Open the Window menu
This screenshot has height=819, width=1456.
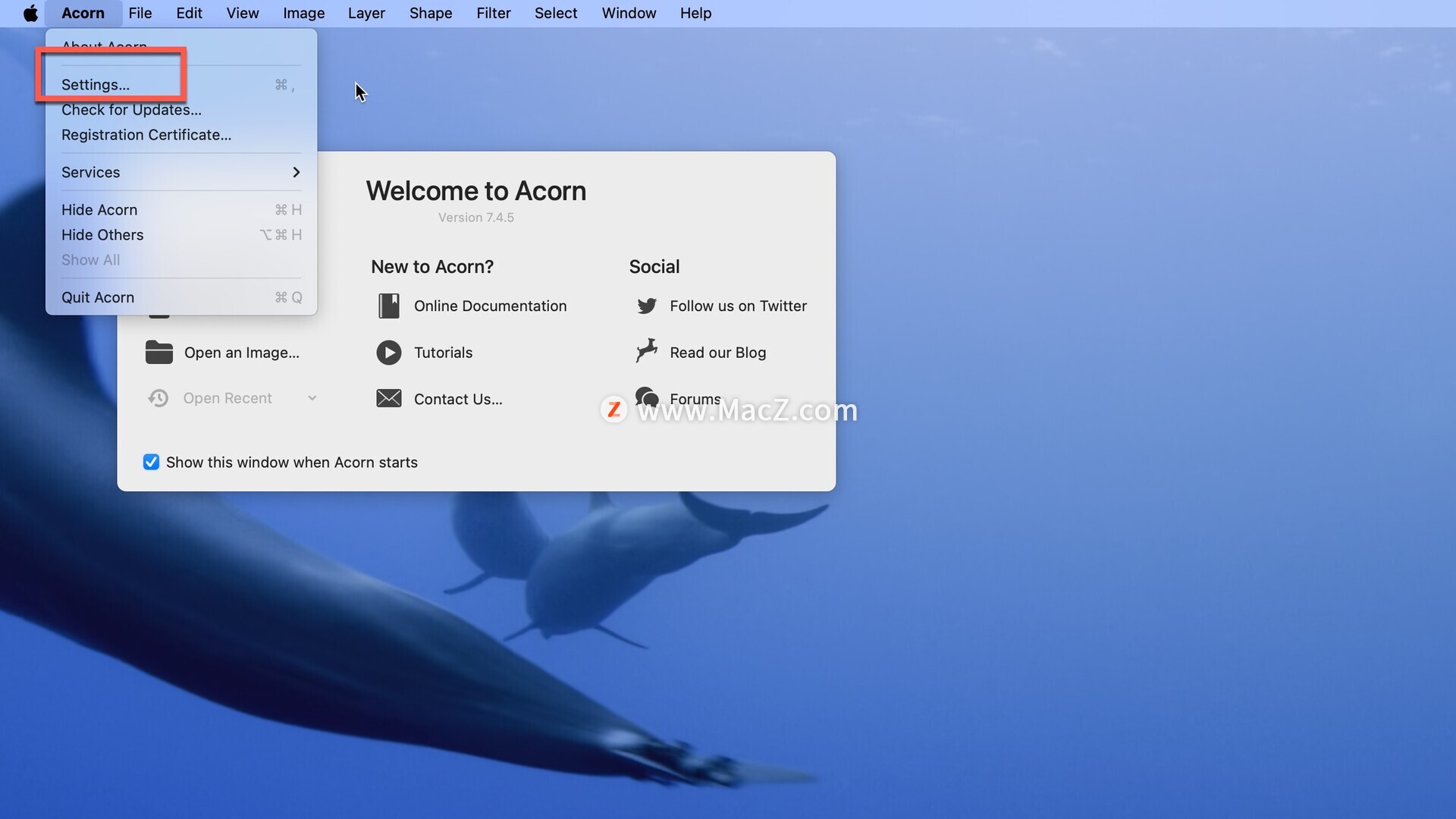(x=629, y=13)
